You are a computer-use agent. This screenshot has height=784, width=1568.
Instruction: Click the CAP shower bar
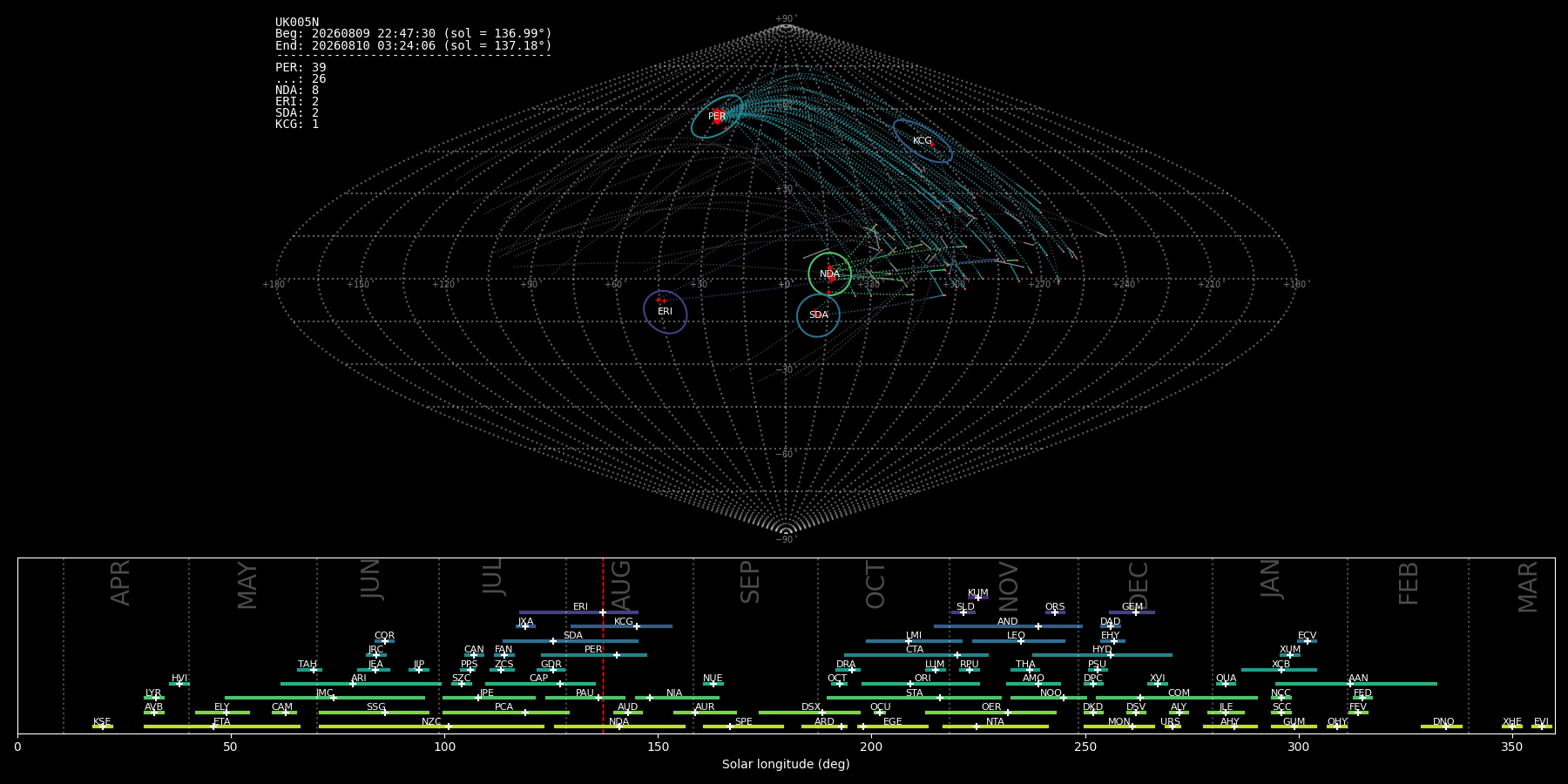(x=540, y=684)
